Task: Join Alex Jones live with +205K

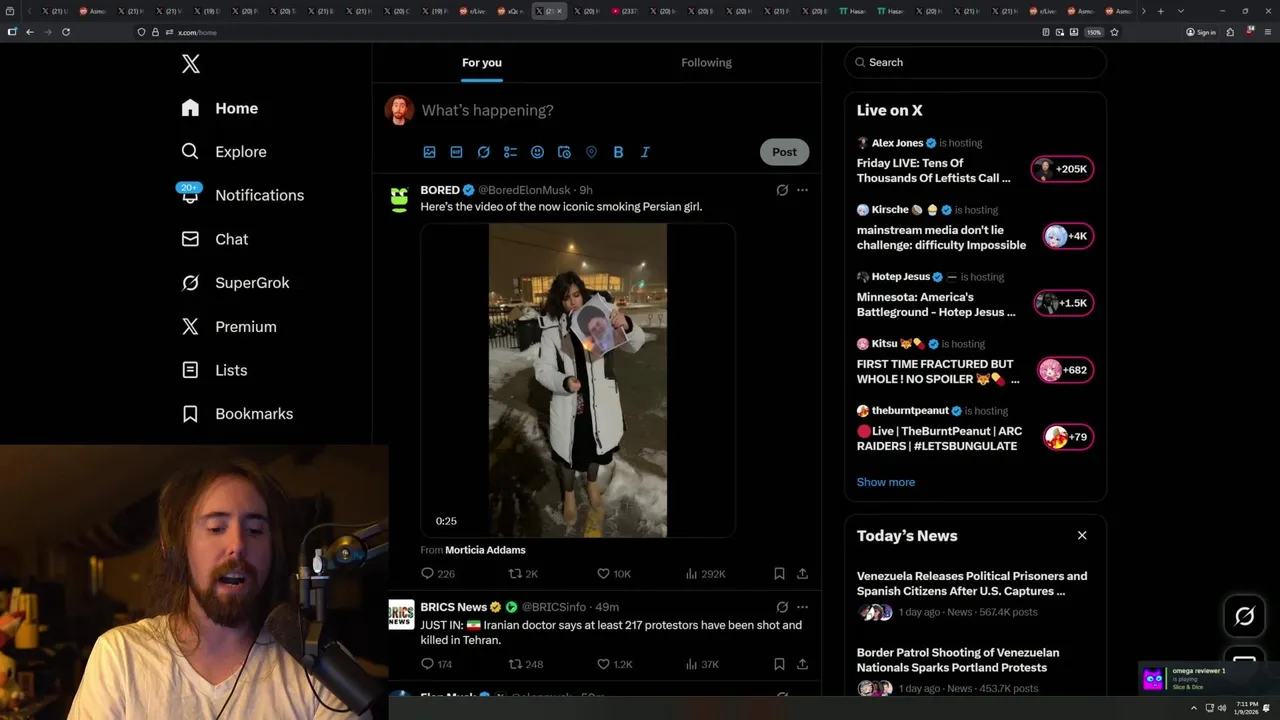Action: (x=1063, y=169)
